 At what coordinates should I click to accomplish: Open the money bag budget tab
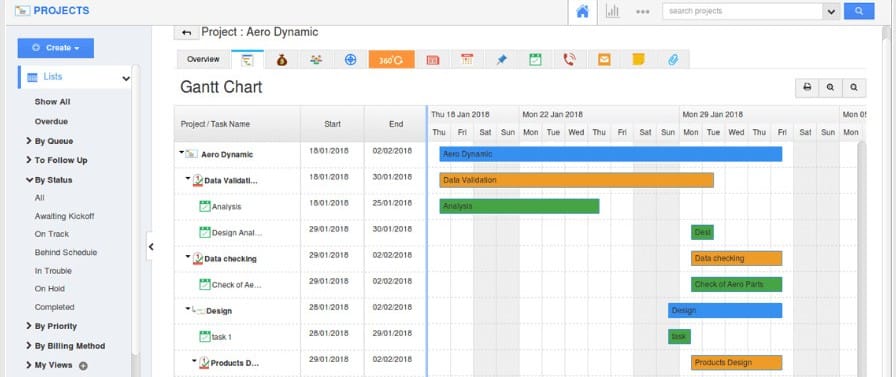(282, 59)
